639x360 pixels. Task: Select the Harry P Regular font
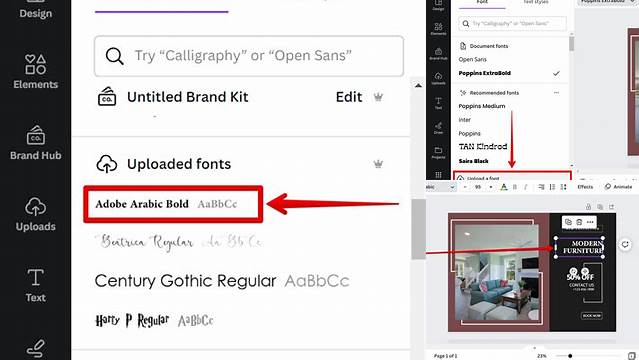tap(154, 320)
